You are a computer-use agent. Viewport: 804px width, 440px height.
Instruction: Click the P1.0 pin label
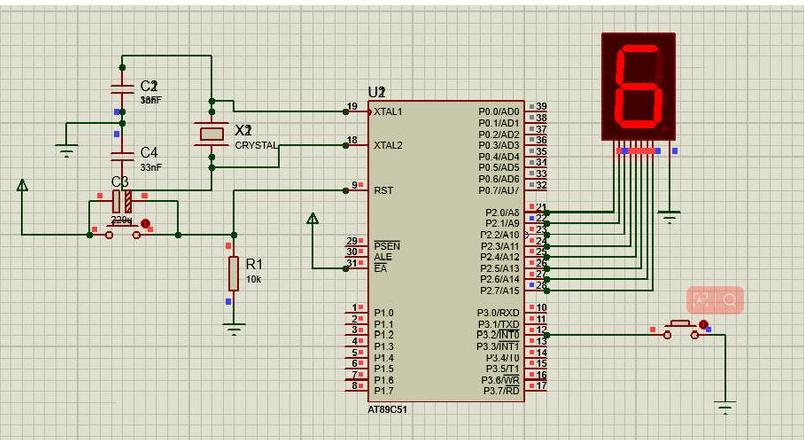point(384,313)
